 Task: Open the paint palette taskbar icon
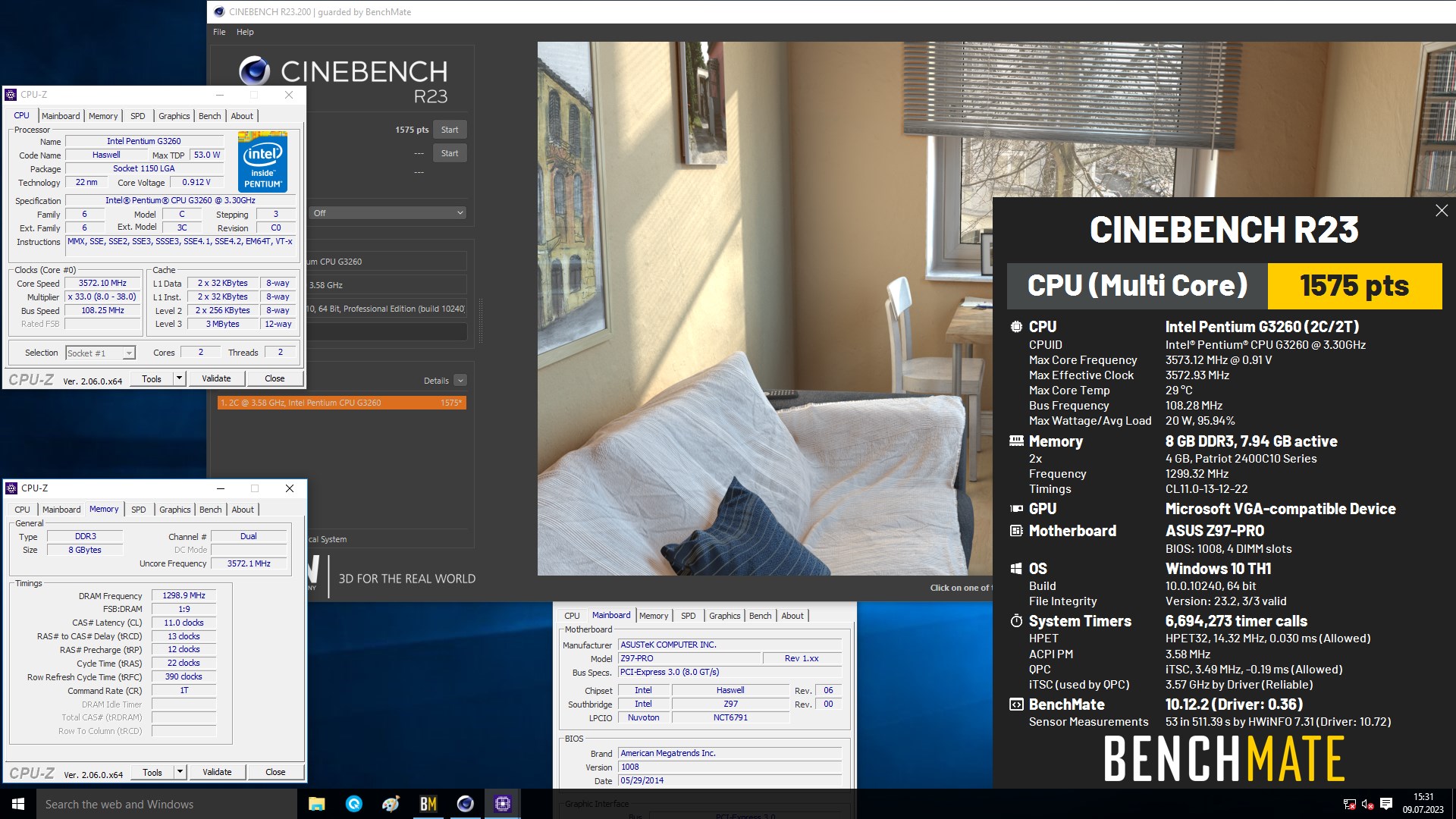pos(391,804)
